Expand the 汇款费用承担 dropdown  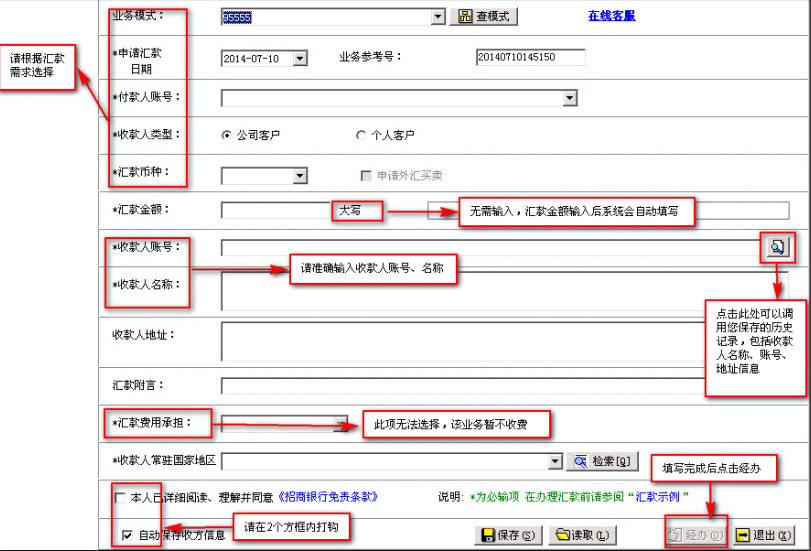341,424
